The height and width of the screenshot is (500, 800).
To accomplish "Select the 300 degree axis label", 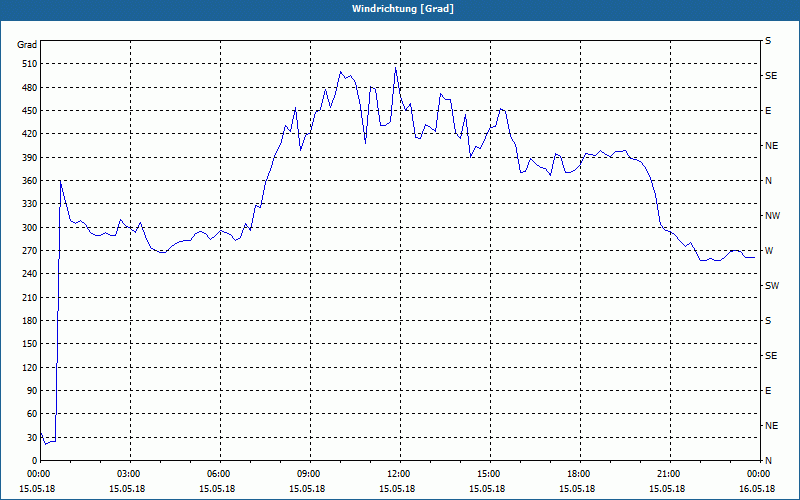I will [30, 228].
